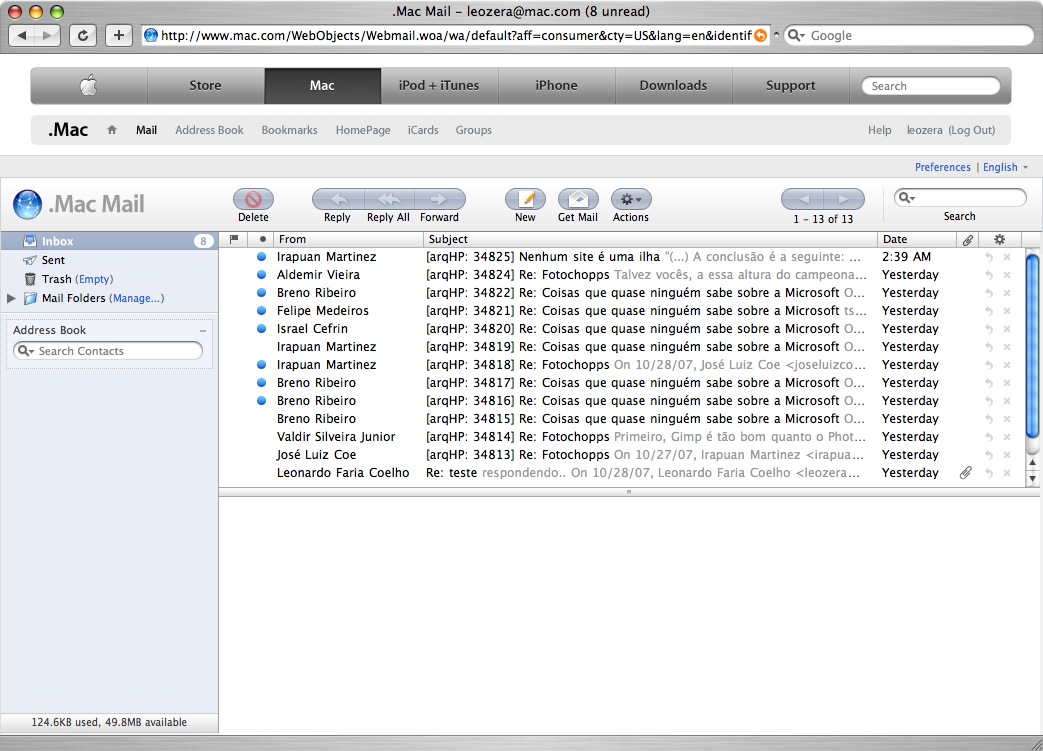Click the browser URL address field
Screen dimensions: 1043x751
456,35
